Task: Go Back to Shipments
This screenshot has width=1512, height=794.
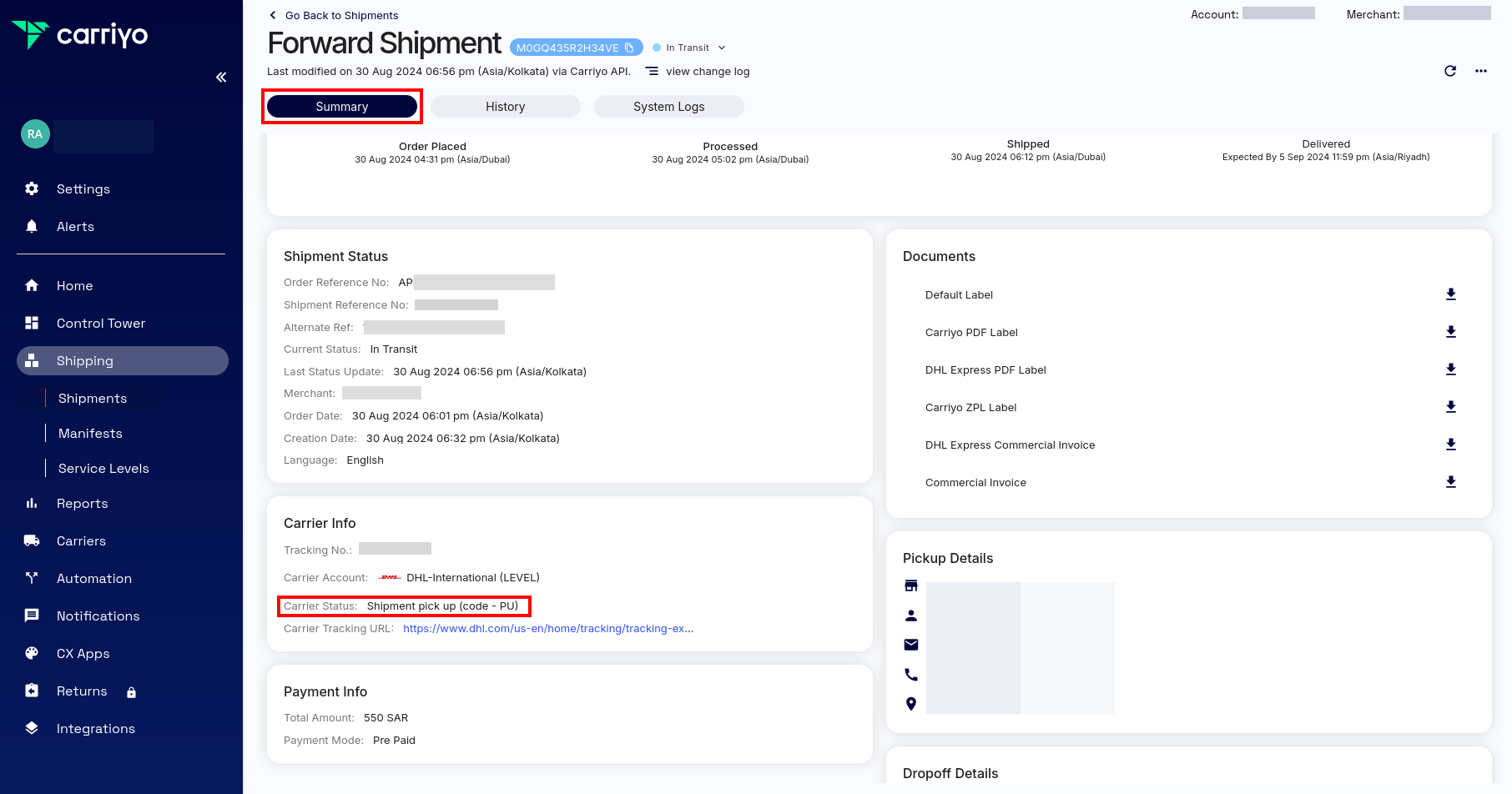Action: tap(332, 15)
